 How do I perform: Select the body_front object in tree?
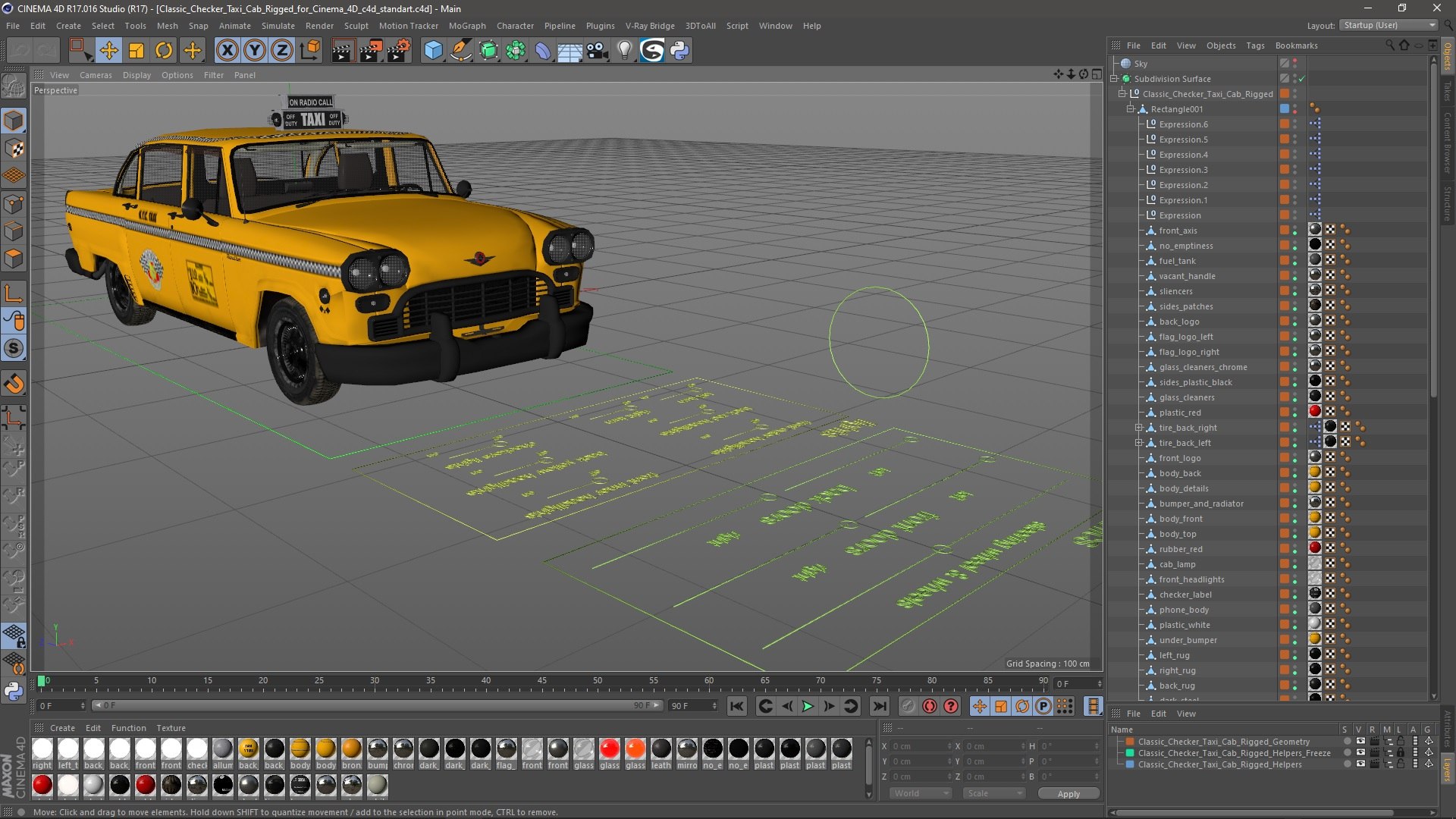(x=1181, y=519)
